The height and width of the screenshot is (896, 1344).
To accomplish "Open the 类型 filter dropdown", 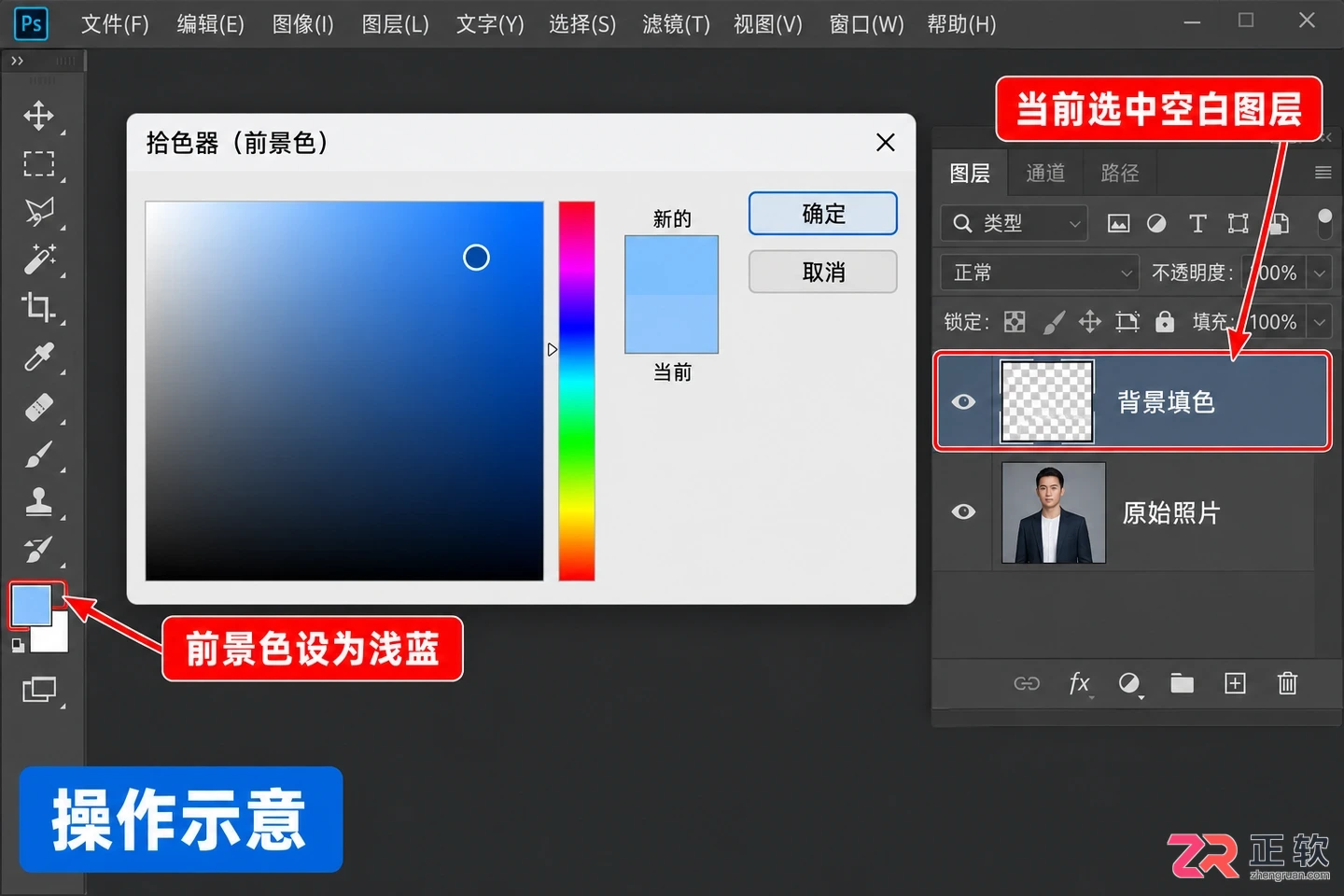I will click(x=1015, y=224).
